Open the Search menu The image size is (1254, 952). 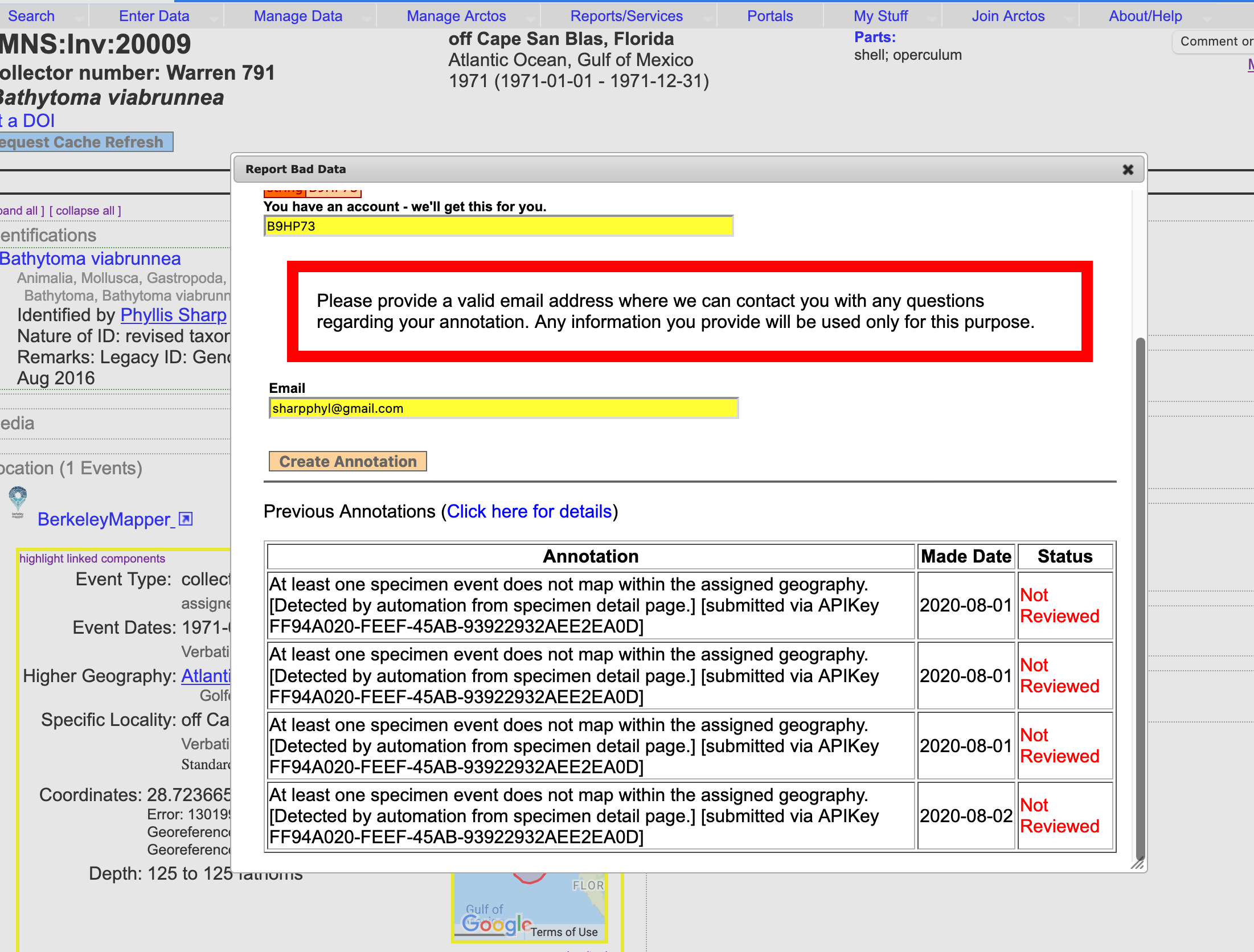tap(31, 16)
